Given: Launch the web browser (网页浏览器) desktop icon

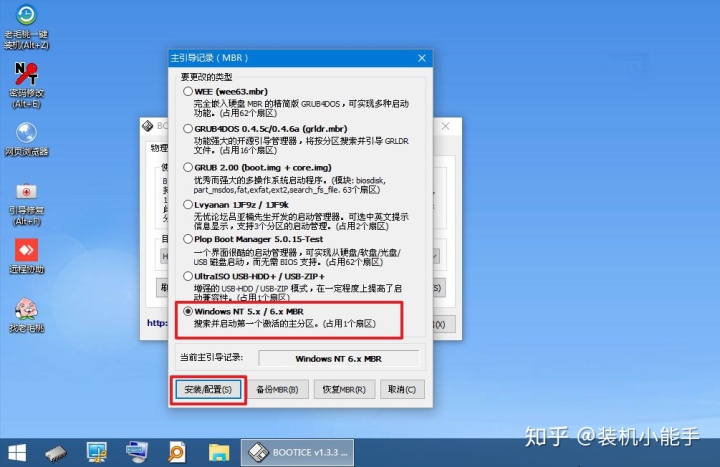Looking at the screenshot, I should point(26,139).
